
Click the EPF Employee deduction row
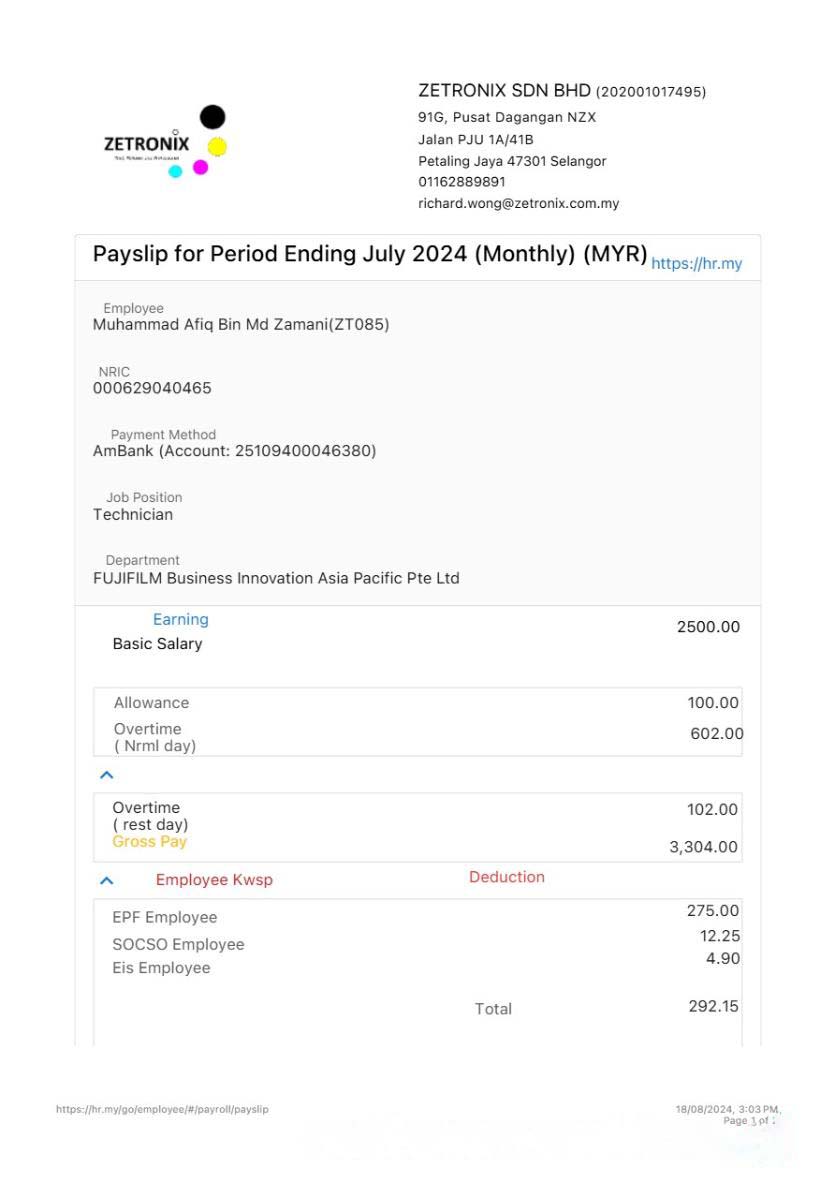164,917
